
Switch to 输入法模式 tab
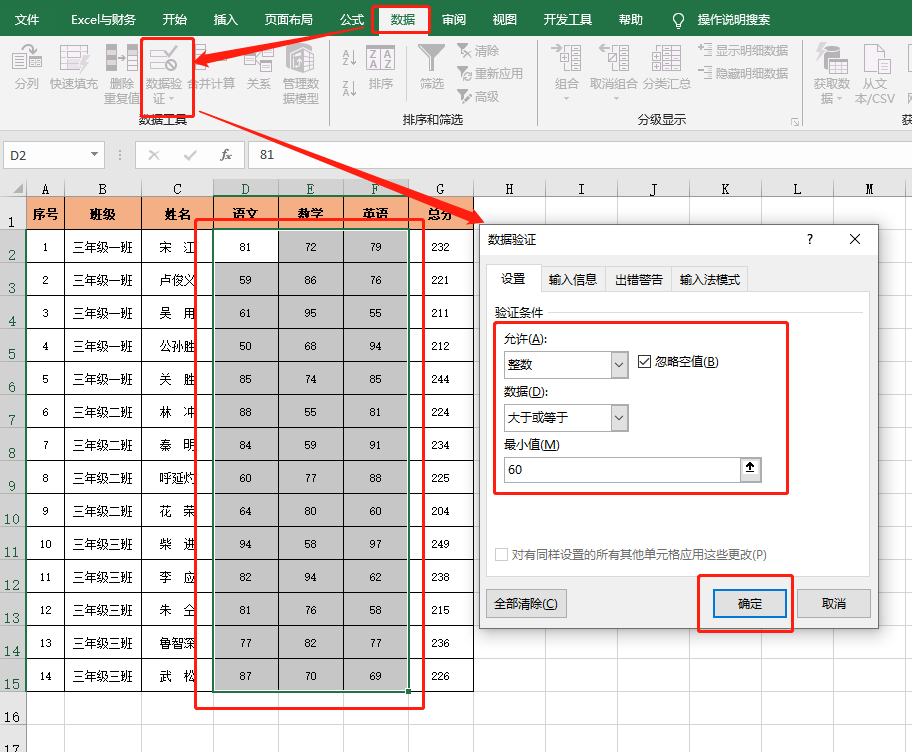pyautogui.click(x=710, y=280)
